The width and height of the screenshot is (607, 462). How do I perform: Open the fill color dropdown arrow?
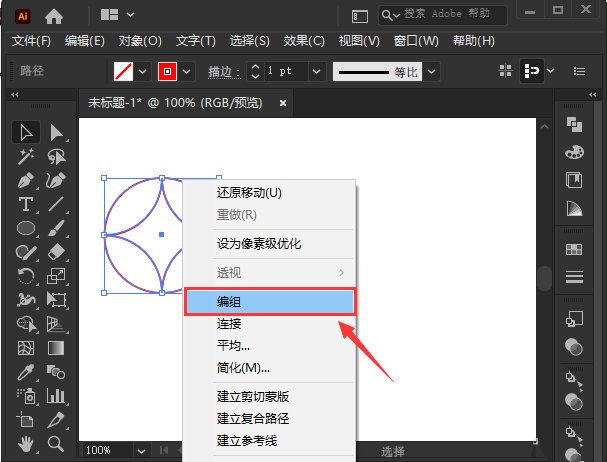(142, 72)
